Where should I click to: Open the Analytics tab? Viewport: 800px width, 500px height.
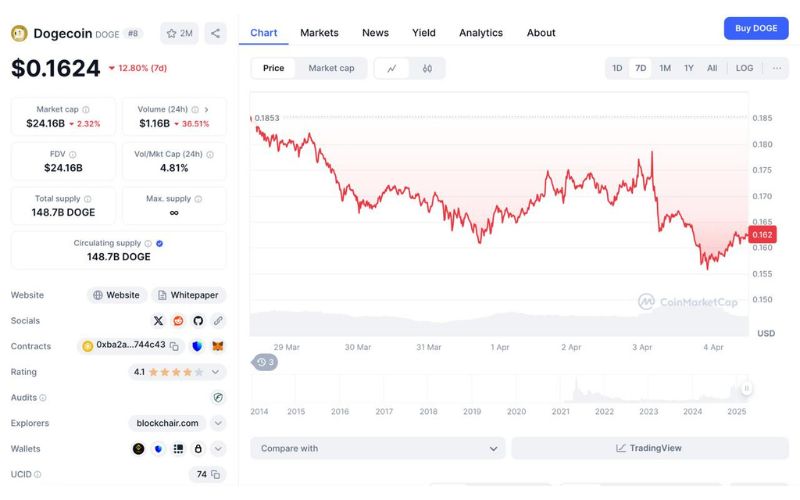coord(481,32)
